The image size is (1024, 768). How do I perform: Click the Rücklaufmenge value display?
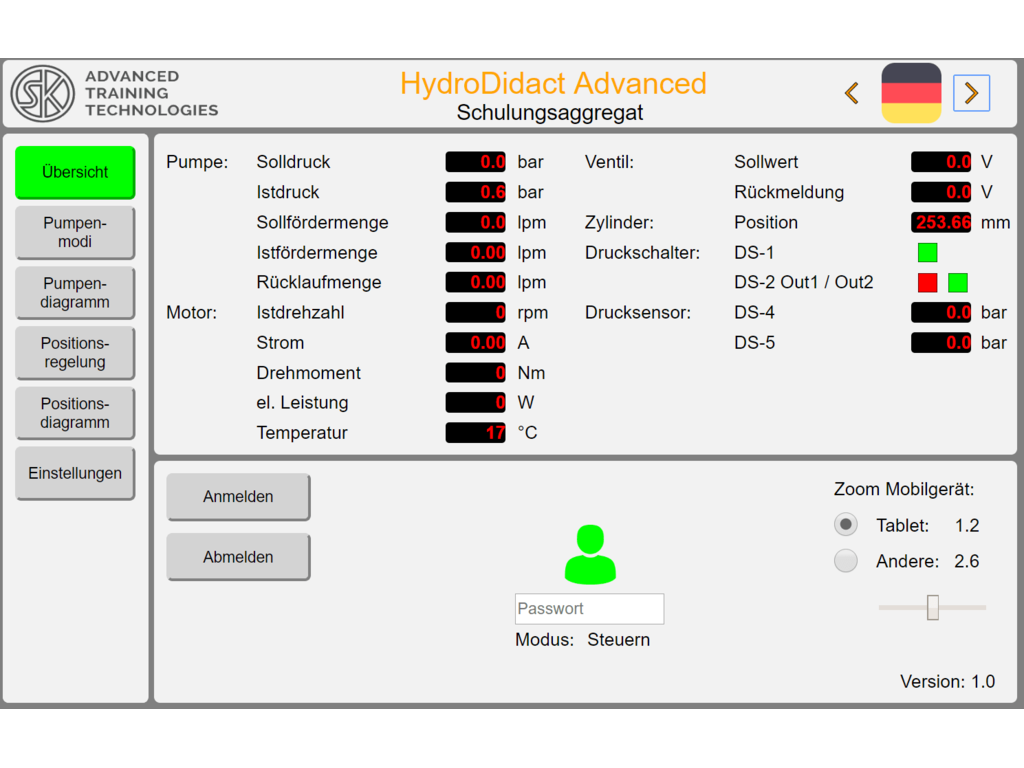coord(475,282)
